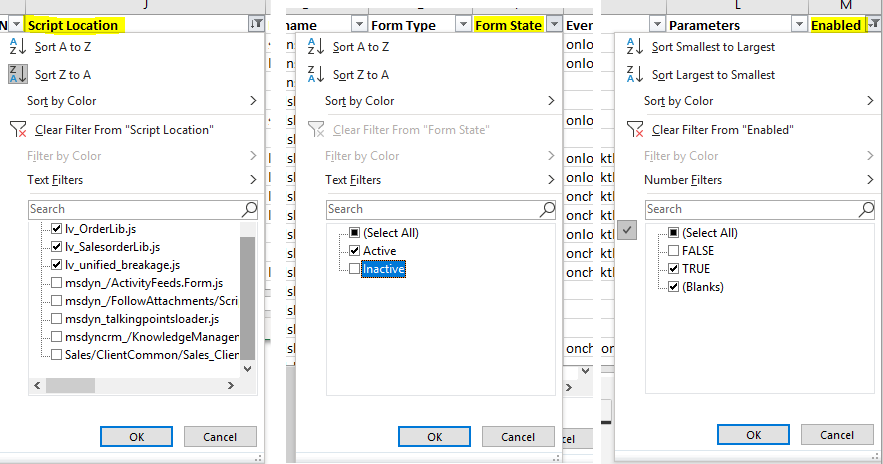This screenshot has width=883, height=464.
Task: Click Sort Z to A icon in Form State menu
Action: coord(316,74)
